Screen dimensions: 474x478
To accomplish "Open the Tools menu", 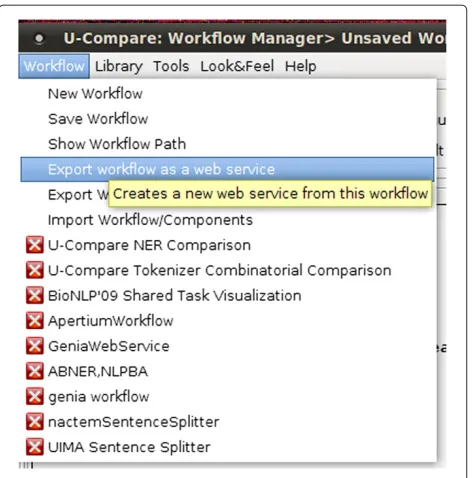I will (171, 66).
